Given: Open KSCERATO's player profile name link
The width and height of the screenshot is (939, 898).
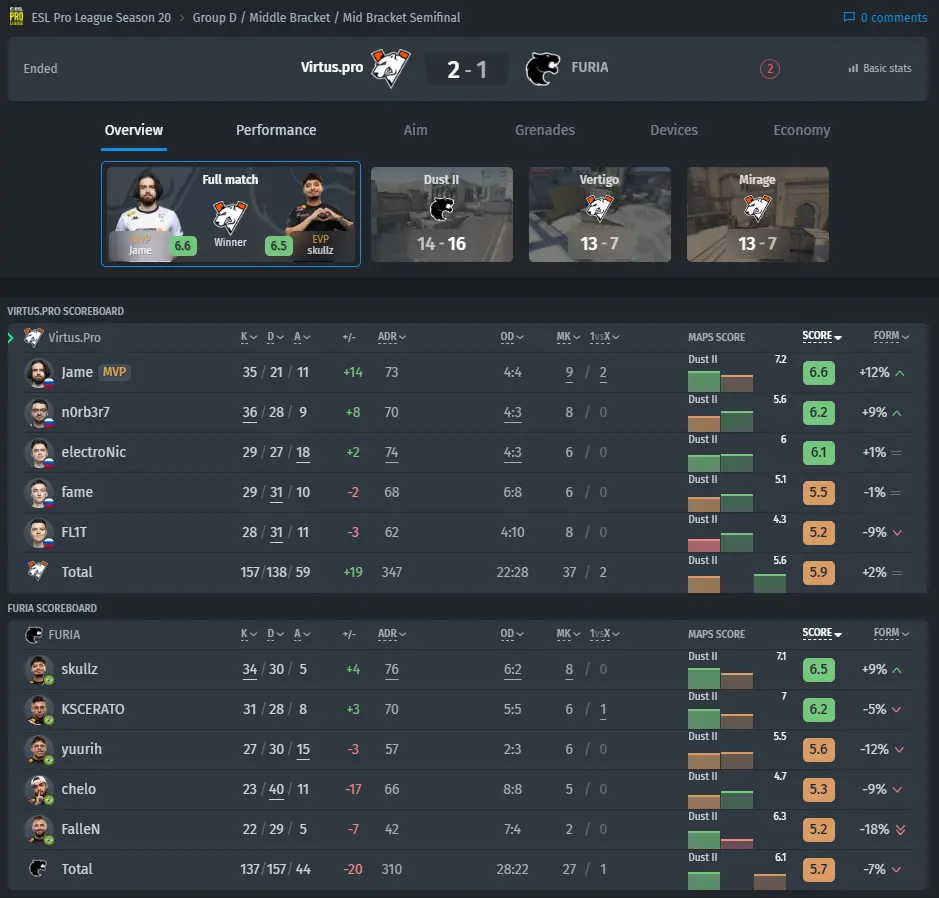Looking at the screenshot, I should pyautogui.click(x=93, y=709).
